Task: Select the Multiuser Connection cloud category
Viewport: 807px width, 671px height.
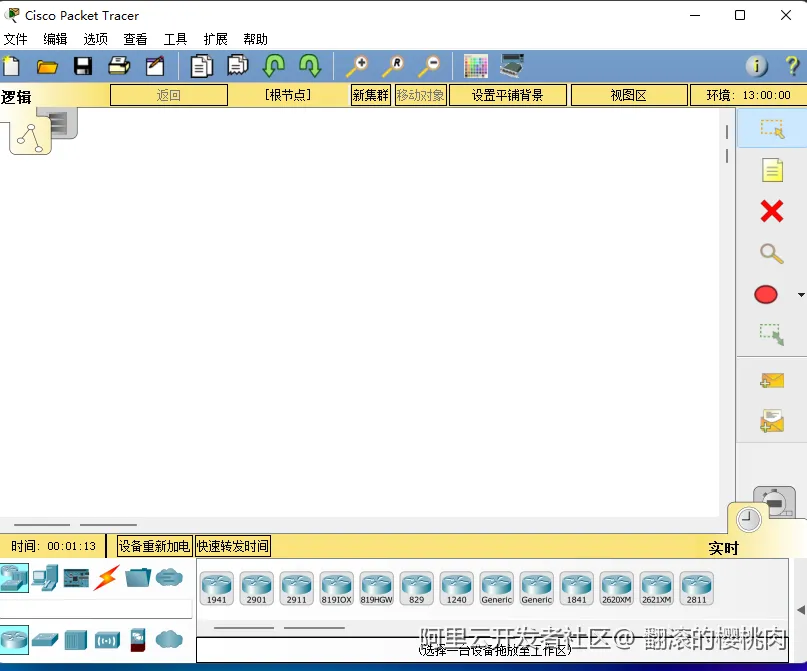Action: point(169,578)
